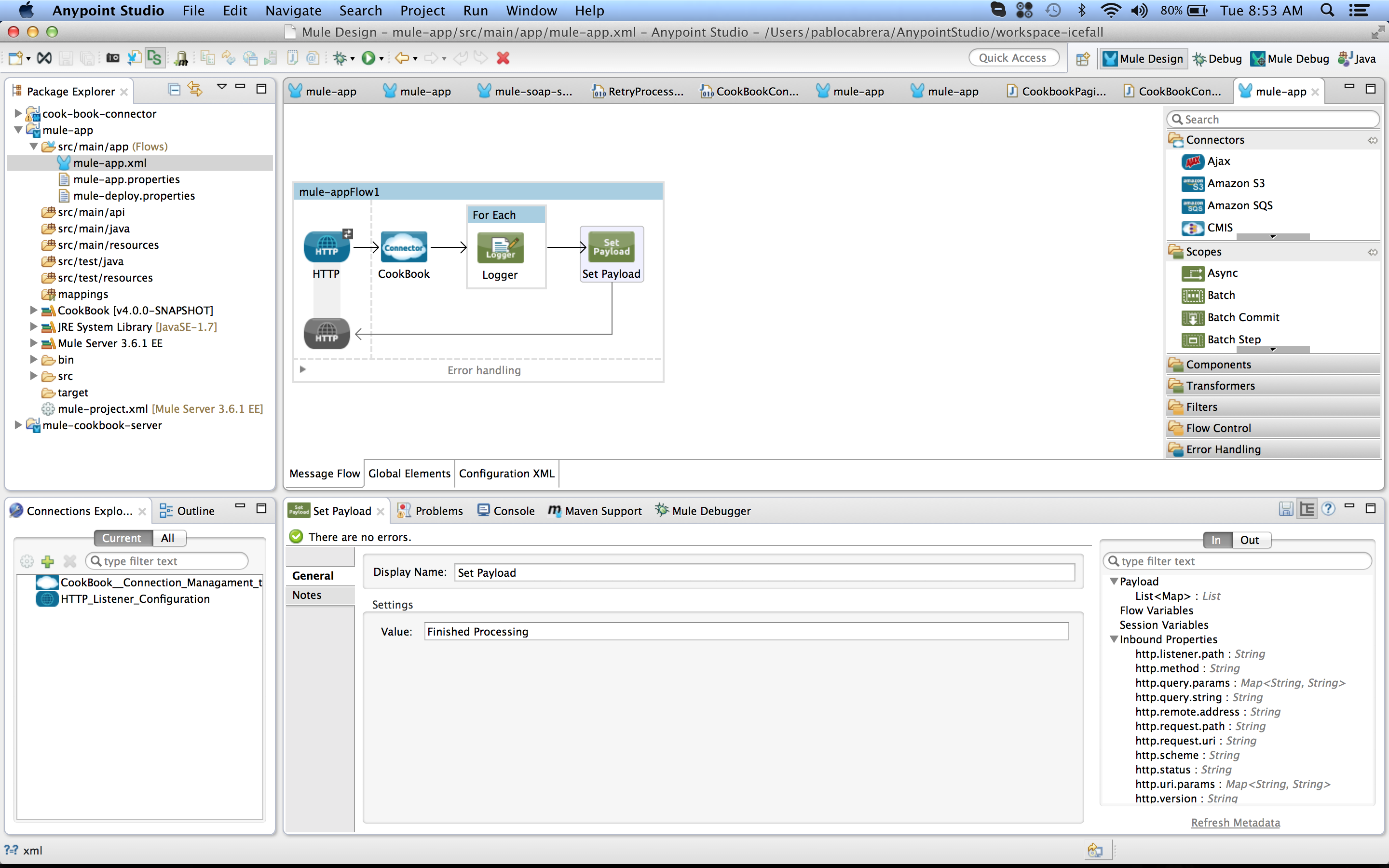1389x868 pixels.
Task: Click Refresh Metadata link
Action: tap(1235, 822)
